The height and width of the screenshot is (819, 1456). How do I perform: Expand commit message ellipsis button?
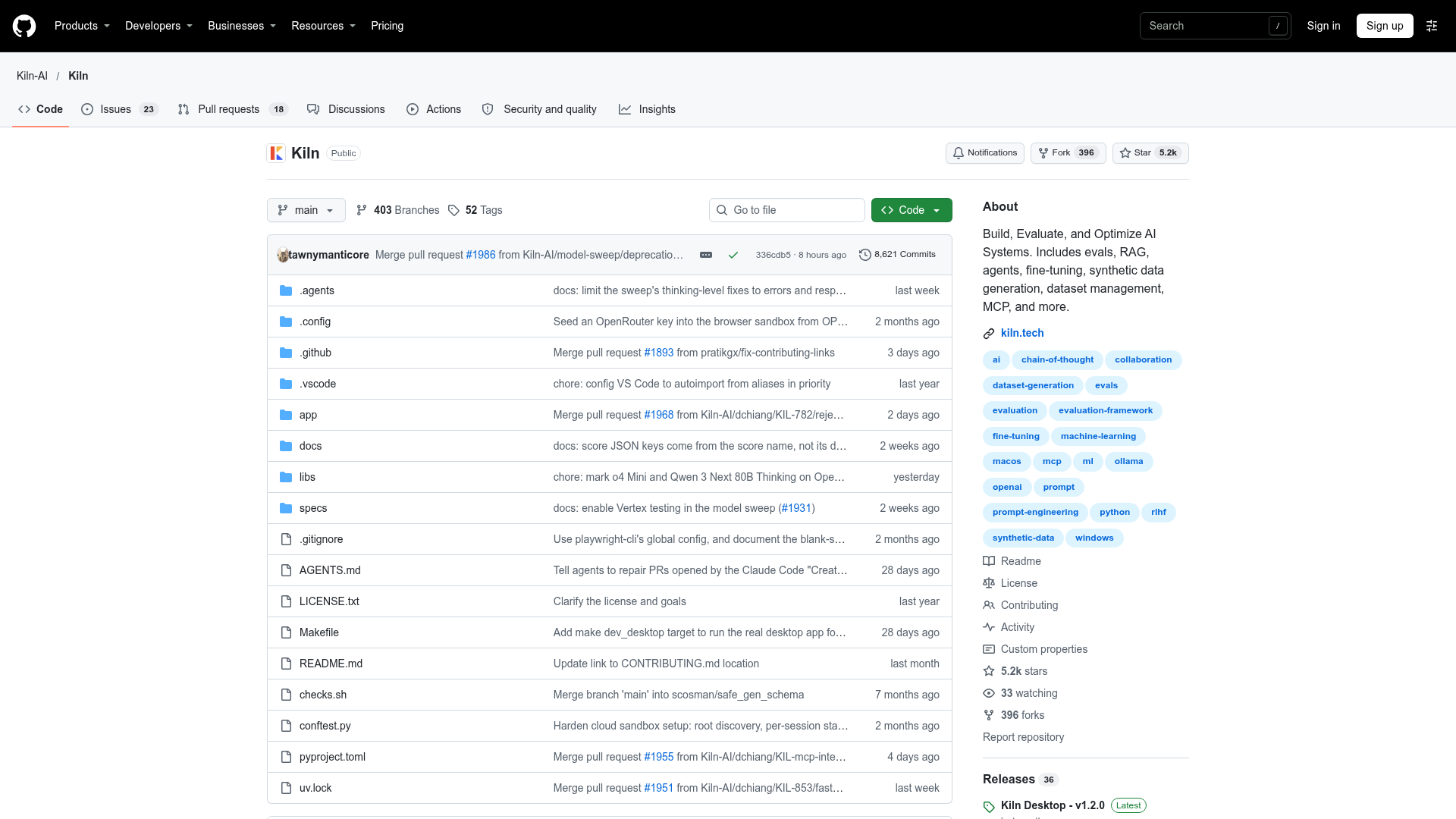tap(706, 255)
